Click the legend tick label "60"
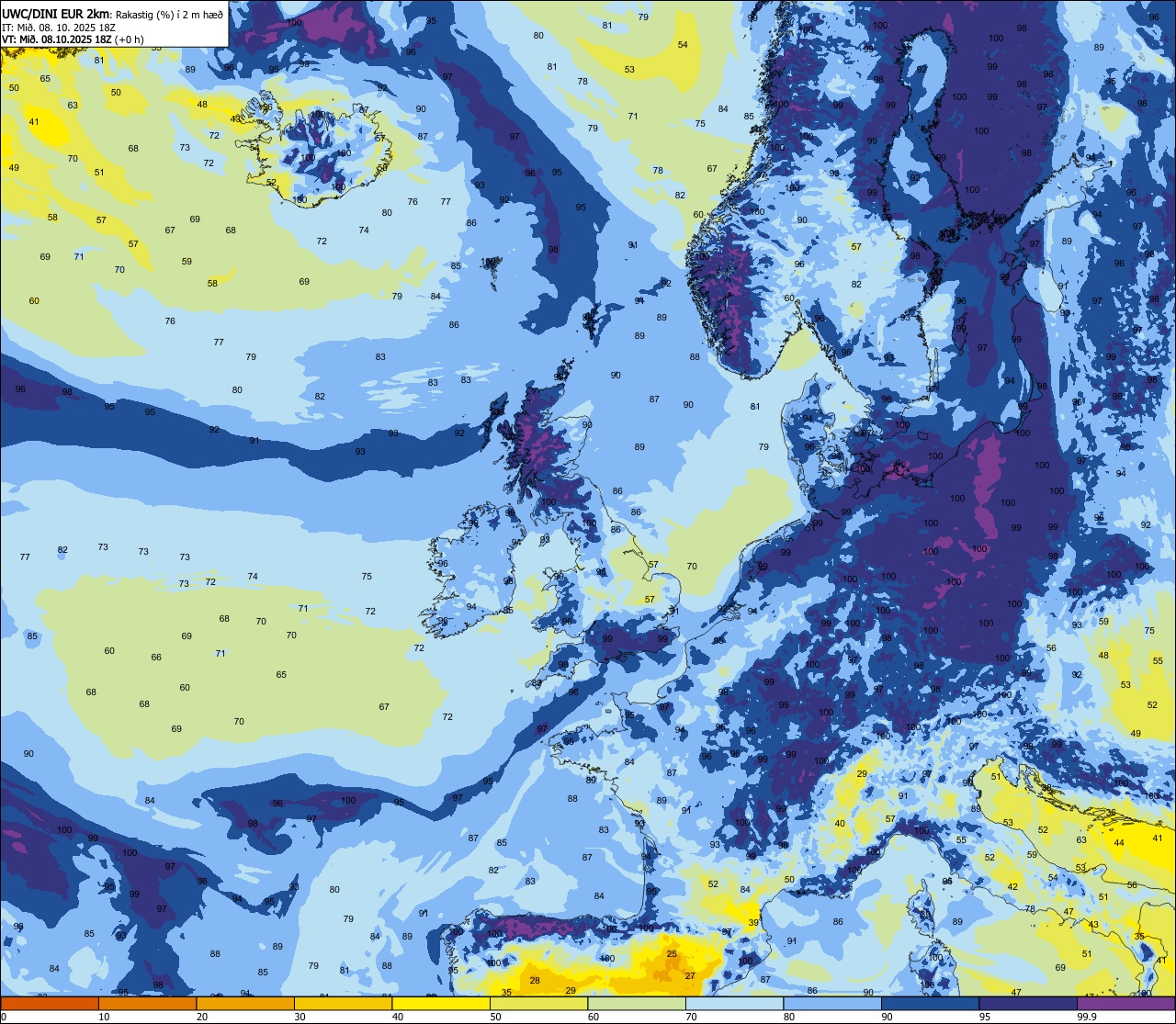This screenshot has width=1176, height=1024. click(594, 1016)
